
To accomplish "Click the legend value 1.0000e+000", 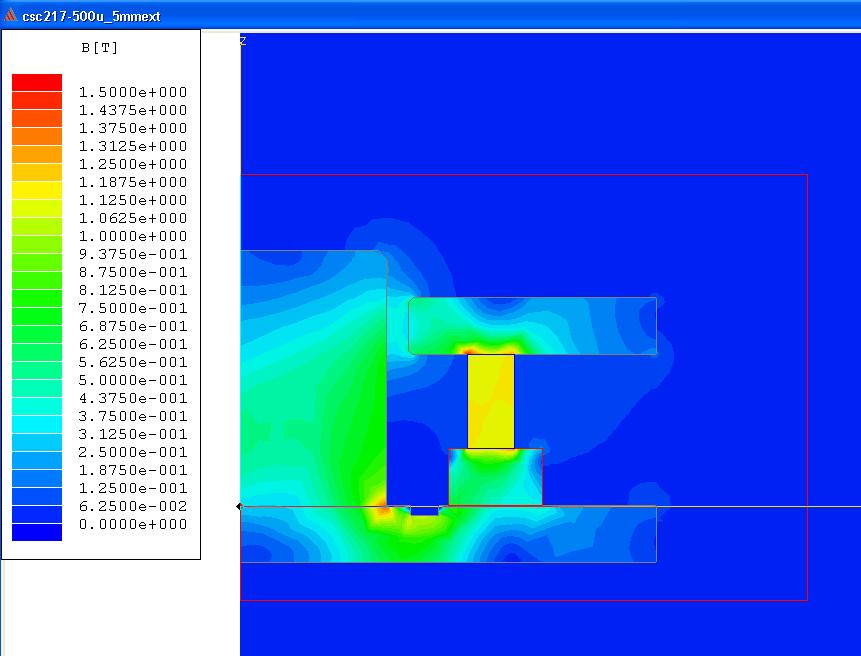I will (x=133, y=237).
